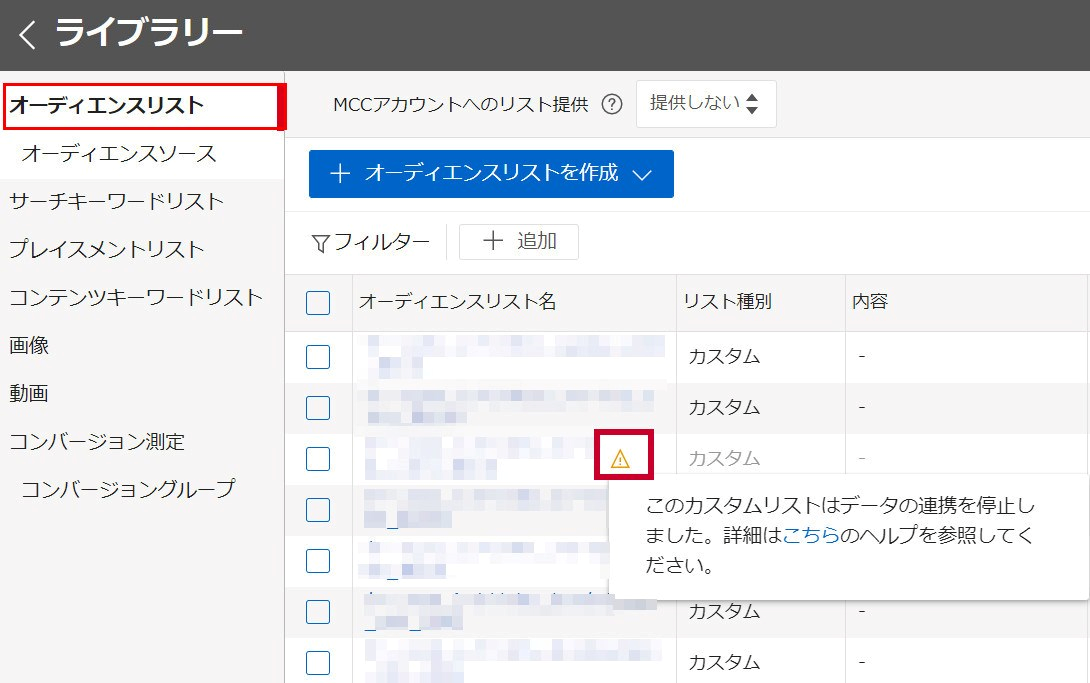1090x683 pixels.
Task: Open コンバージョン測定 in the sidebar
Action: pyautogui.click(x=96, y=441)
